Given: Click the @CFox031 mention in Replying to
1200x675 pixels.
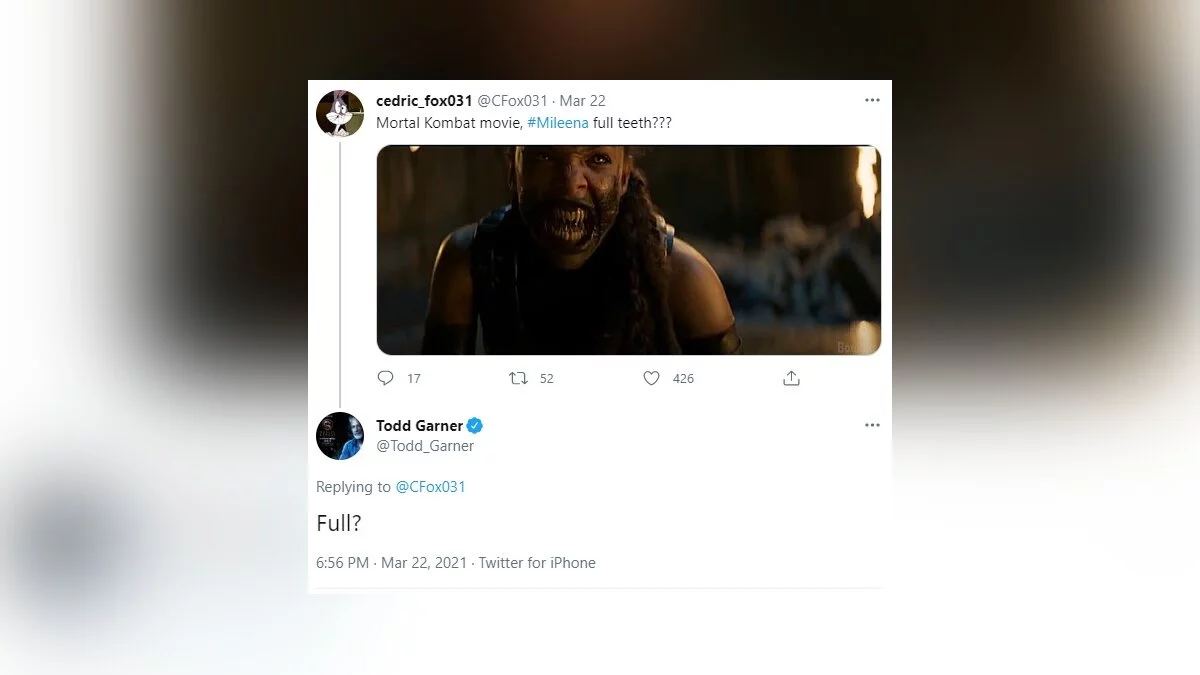Looking at the screenshot, I should click(x=430, y=487).
